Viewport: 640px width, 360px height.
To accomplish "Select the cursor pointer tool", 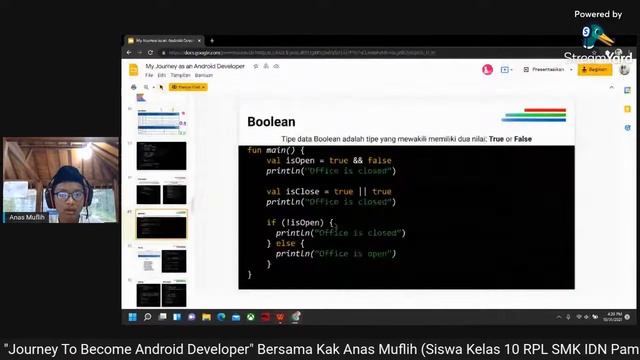I will 161,87.
